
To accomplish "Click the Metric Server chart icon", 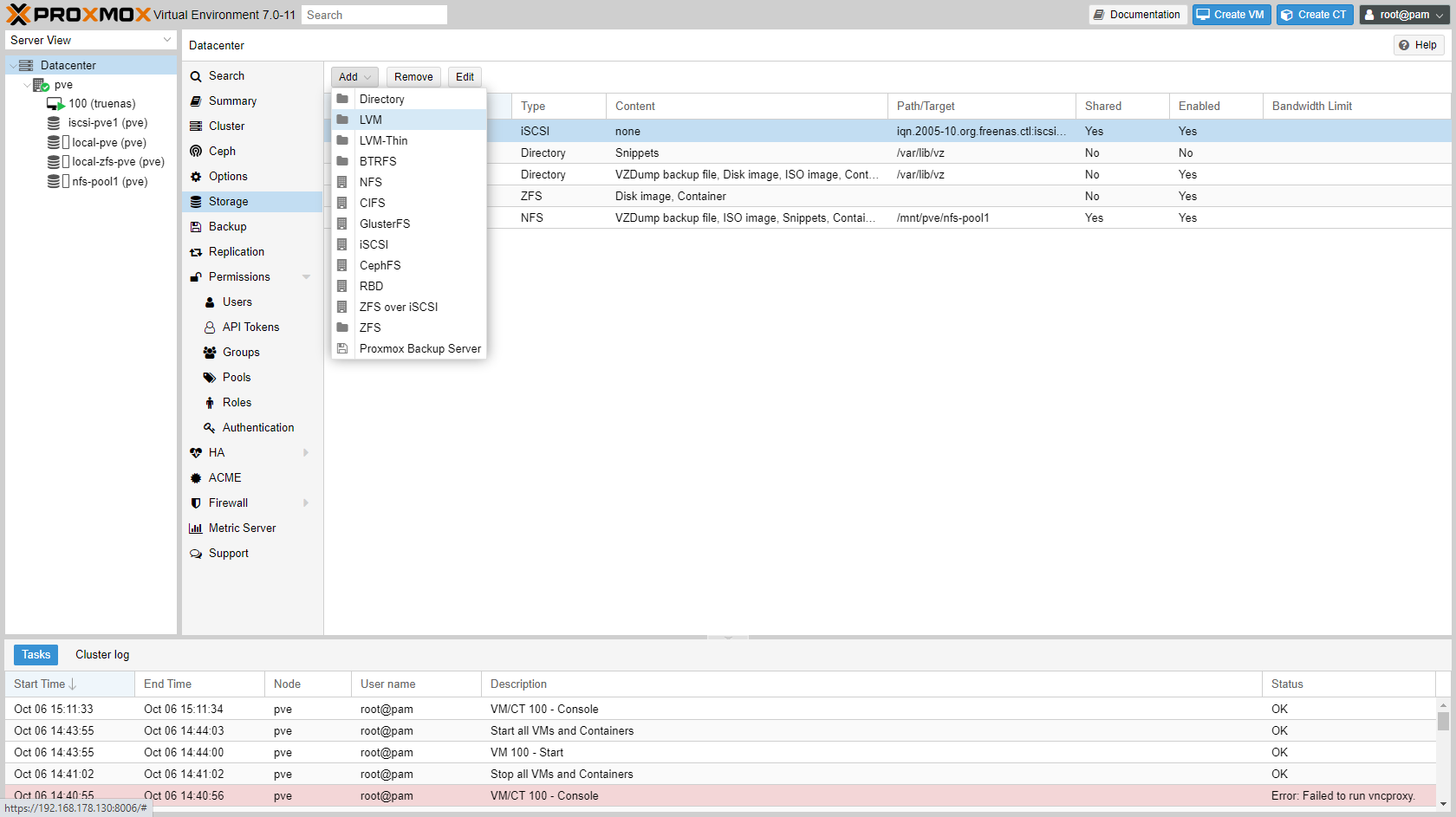I will [x=196, y=528].
